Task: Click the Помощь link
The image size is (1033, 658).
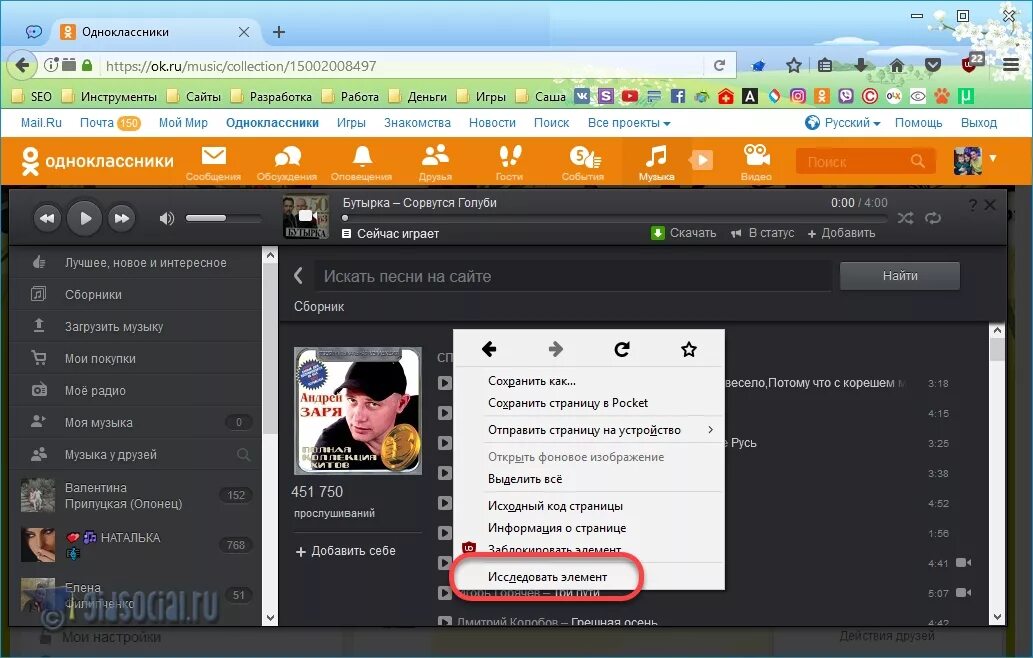Action: 918,123
